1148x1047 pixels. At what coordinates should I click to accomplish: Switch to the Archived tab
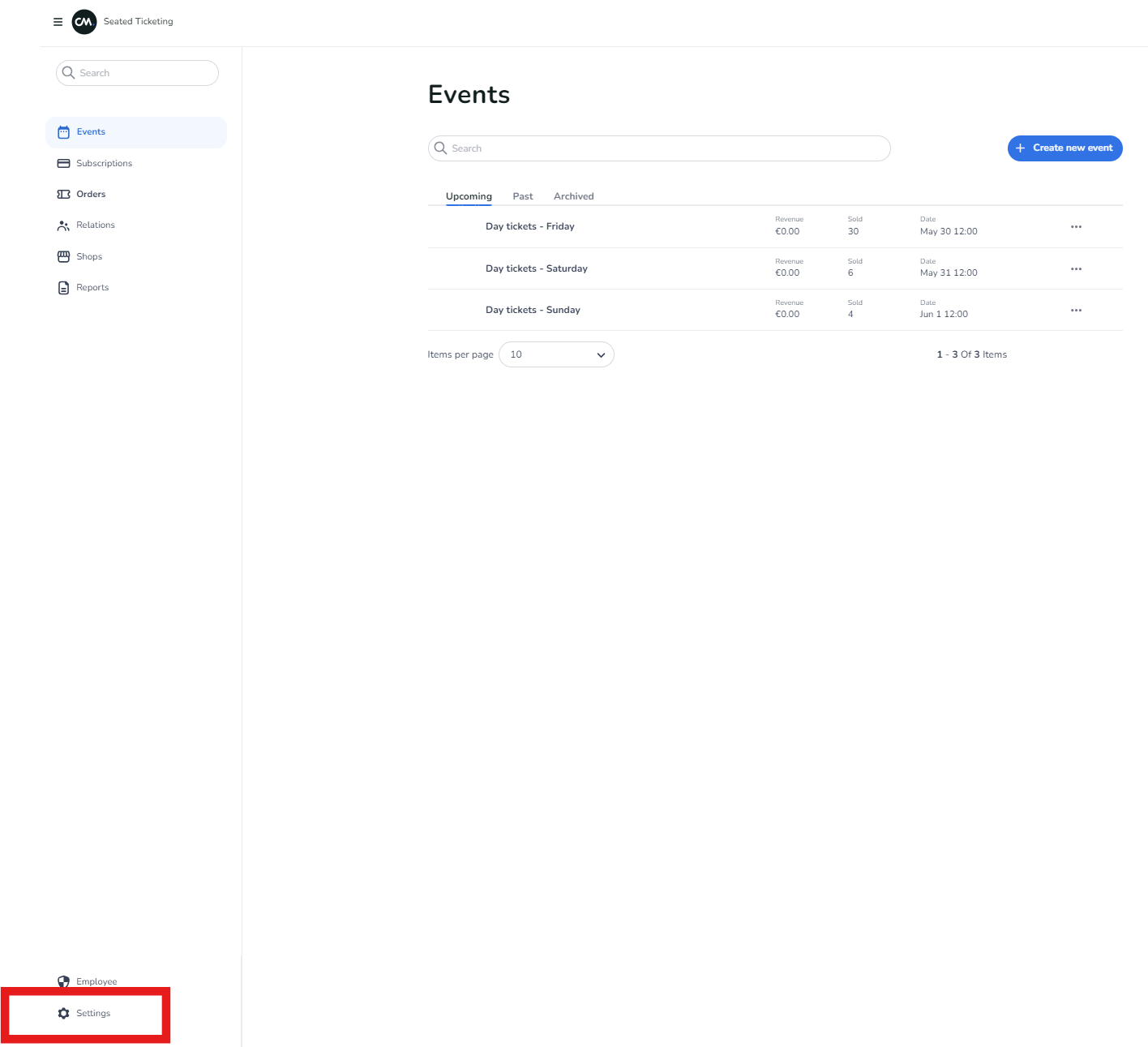573,196
